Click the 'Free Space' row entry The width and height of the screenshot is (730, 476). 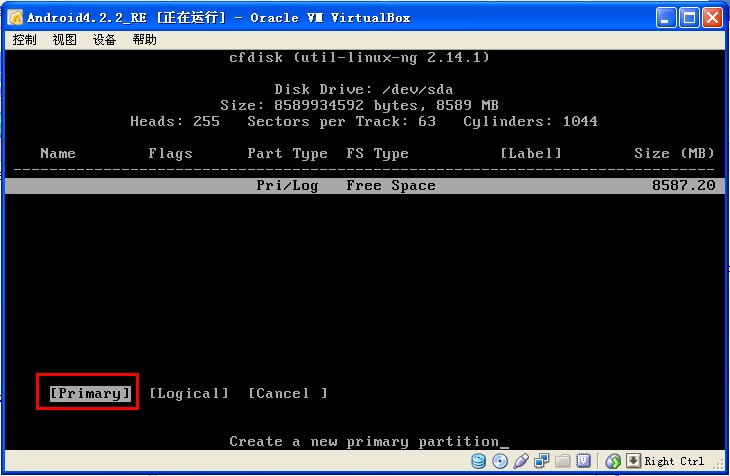[391, 185]
